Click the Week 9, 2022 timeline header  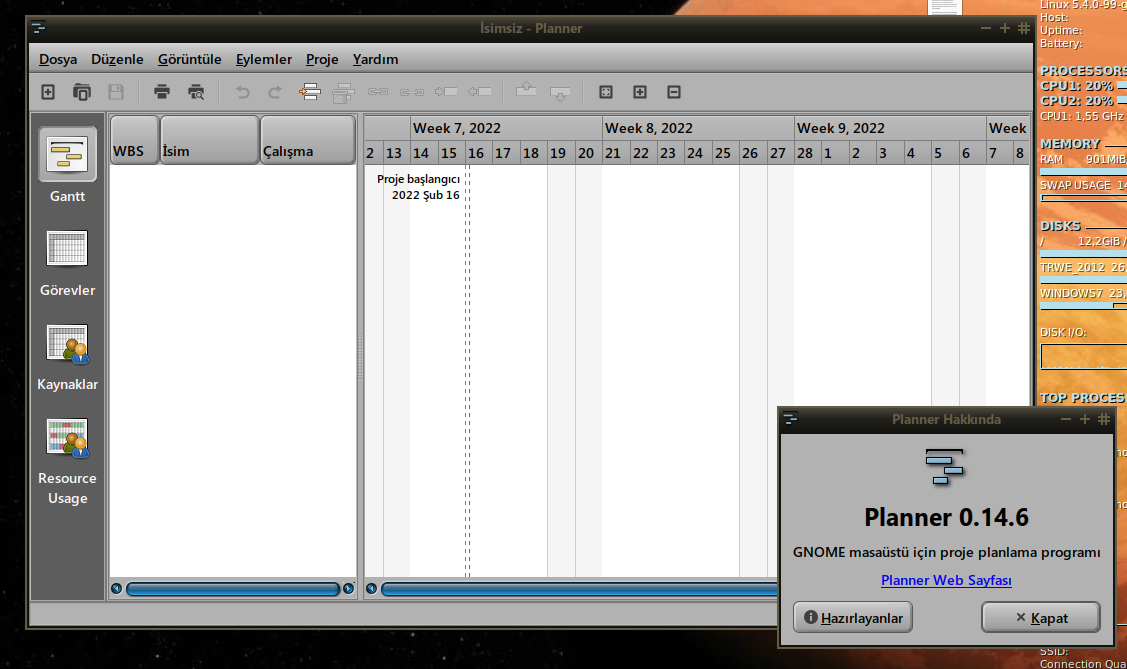(x=890, y=128)
